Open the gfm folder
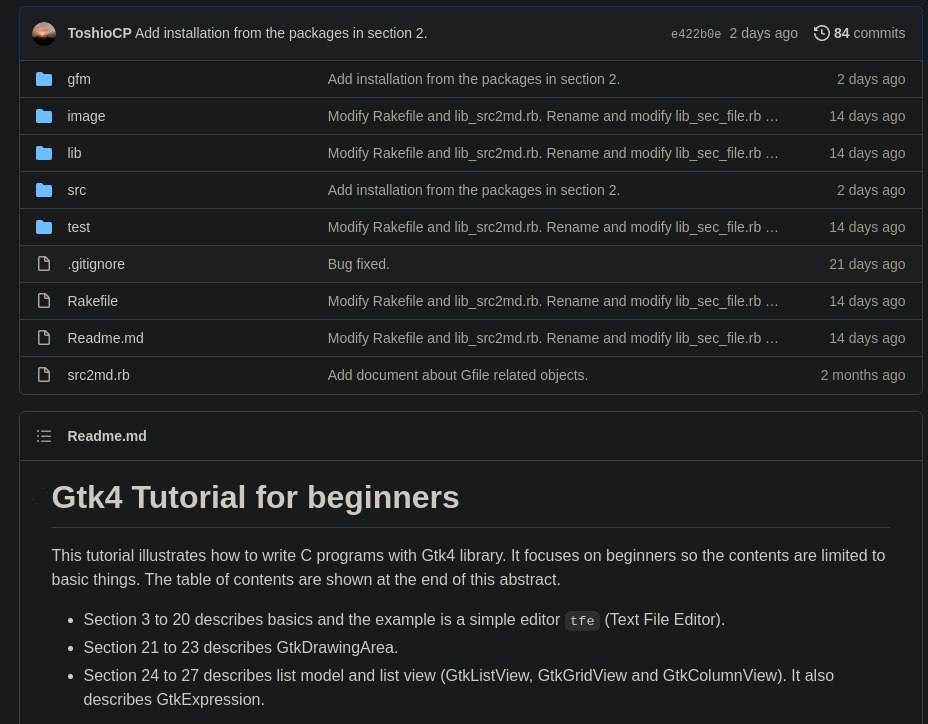 [79, 79]
